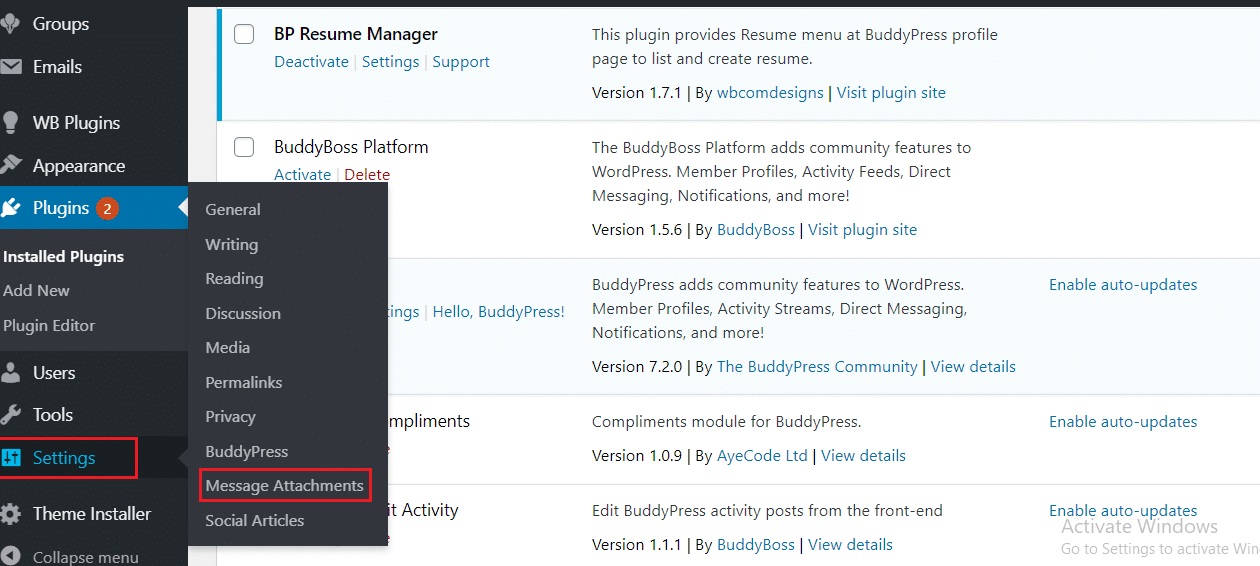This screenshot has height=566, width=1260.
Task: Deactivate the BP Resume Manager plugin
Action: tap(311, 62)
